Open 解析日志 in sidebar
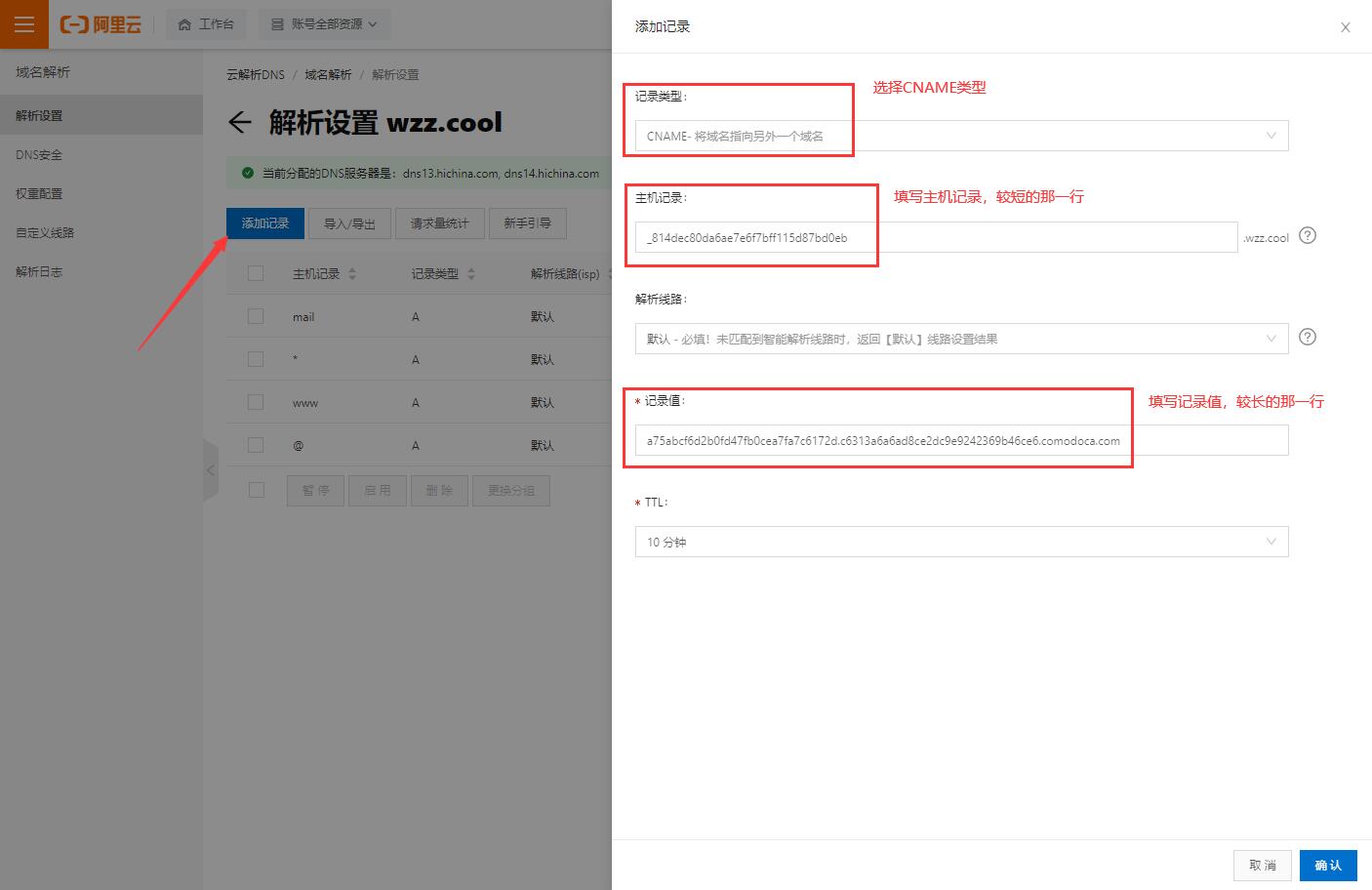The height and width of the screenshot is (890, 1372). 39,271
